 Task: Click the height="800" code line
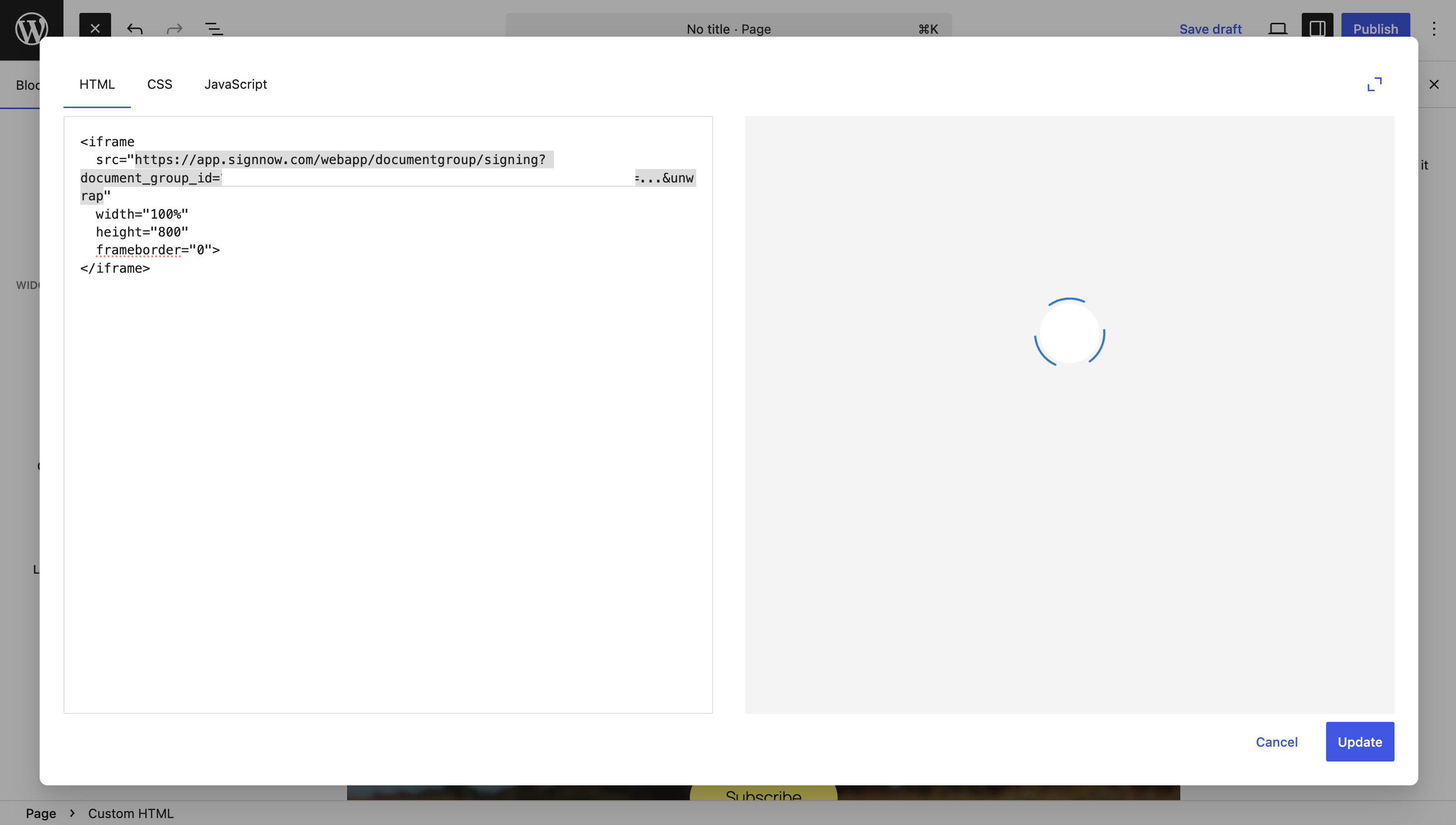coord(142,232)
